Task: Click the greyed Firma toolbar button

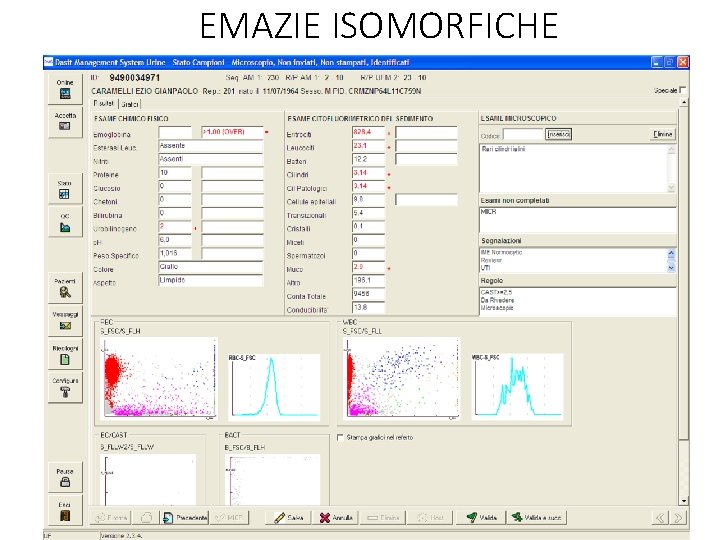Action: point(111,518)
